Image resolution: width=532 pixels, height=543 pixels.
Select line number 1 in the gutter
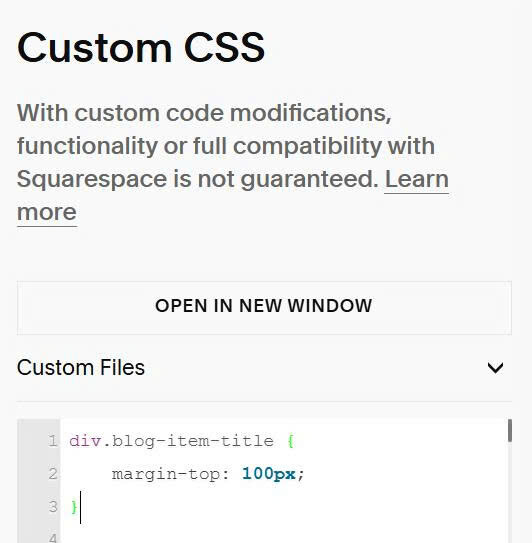click(53, 441)
